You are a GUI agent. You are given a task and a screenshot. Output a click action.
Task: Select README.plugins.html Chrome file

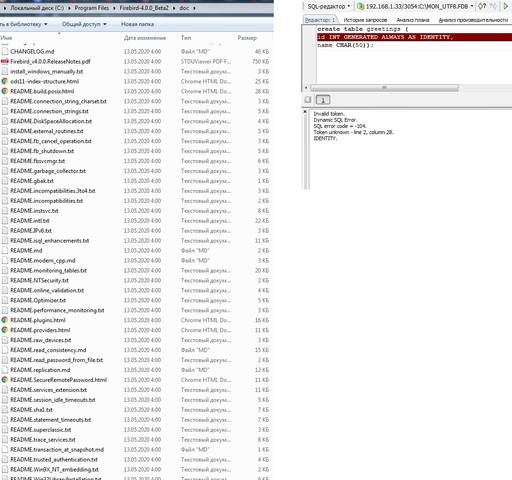point(38,320)
